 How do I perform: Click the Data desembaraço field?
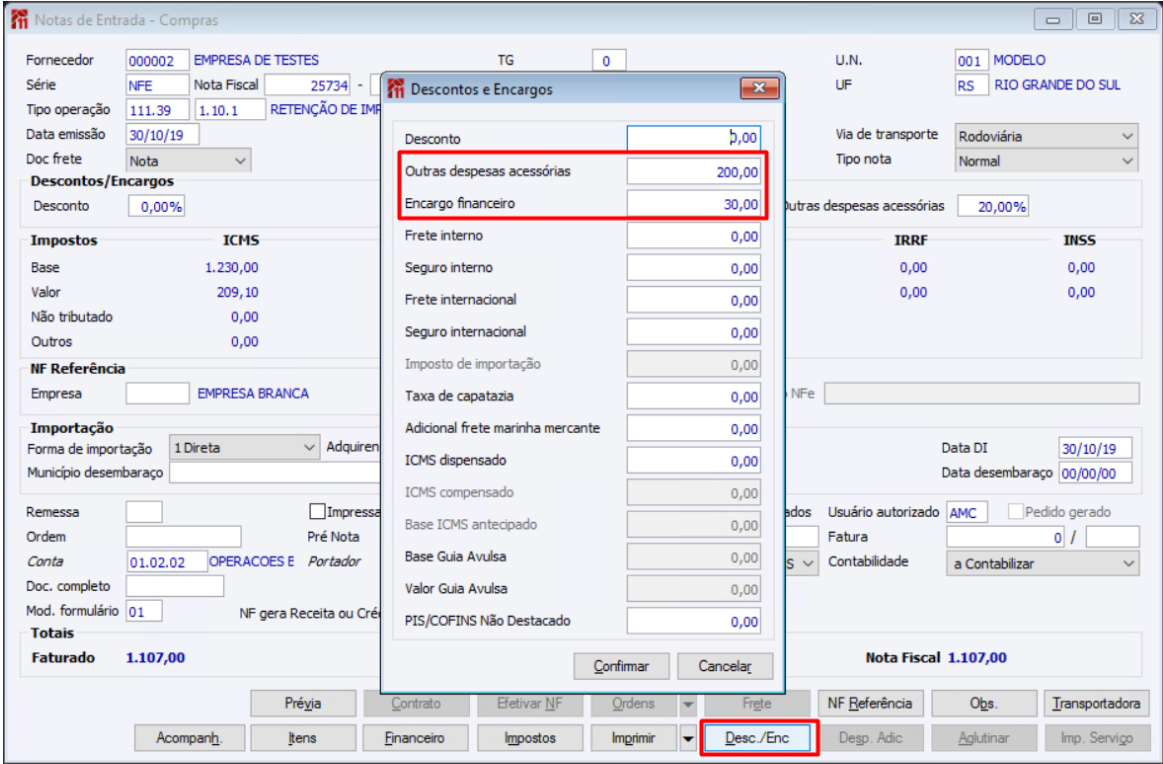coord(1096,472)
